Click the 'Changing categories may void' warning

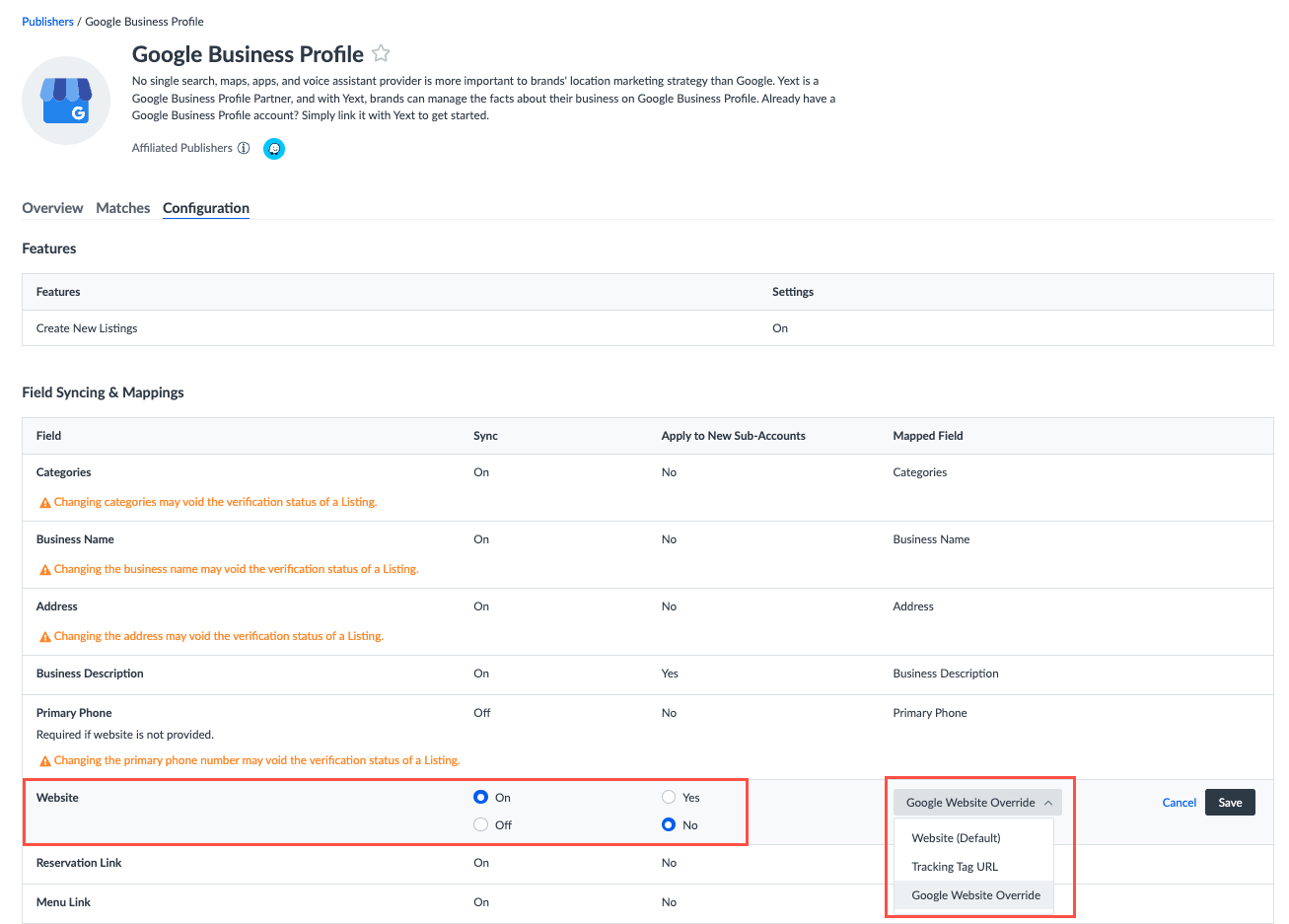tap(215, 502)
